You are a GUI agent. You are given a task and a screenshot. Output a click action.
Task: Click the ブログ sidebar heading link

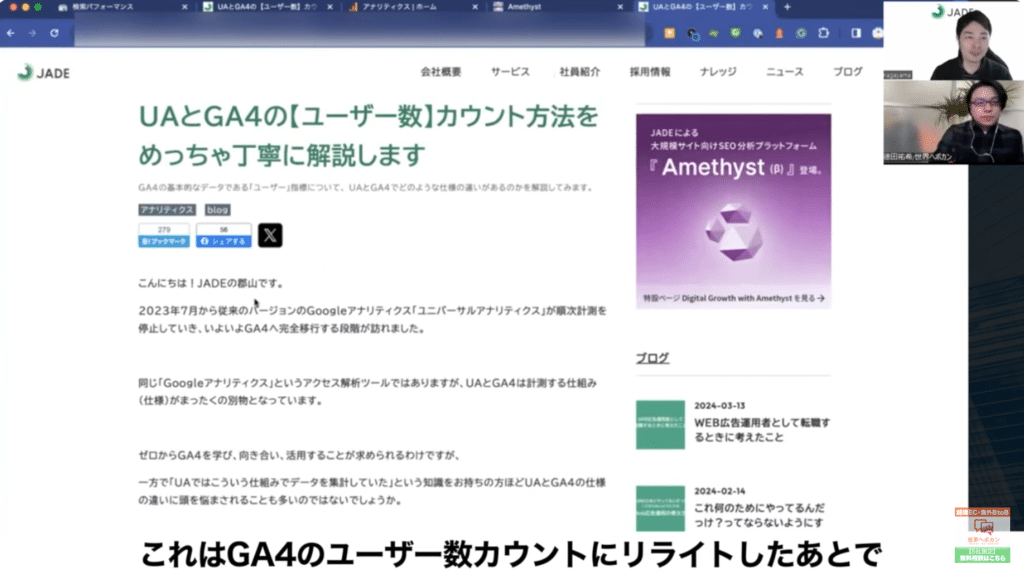point(652,358)
